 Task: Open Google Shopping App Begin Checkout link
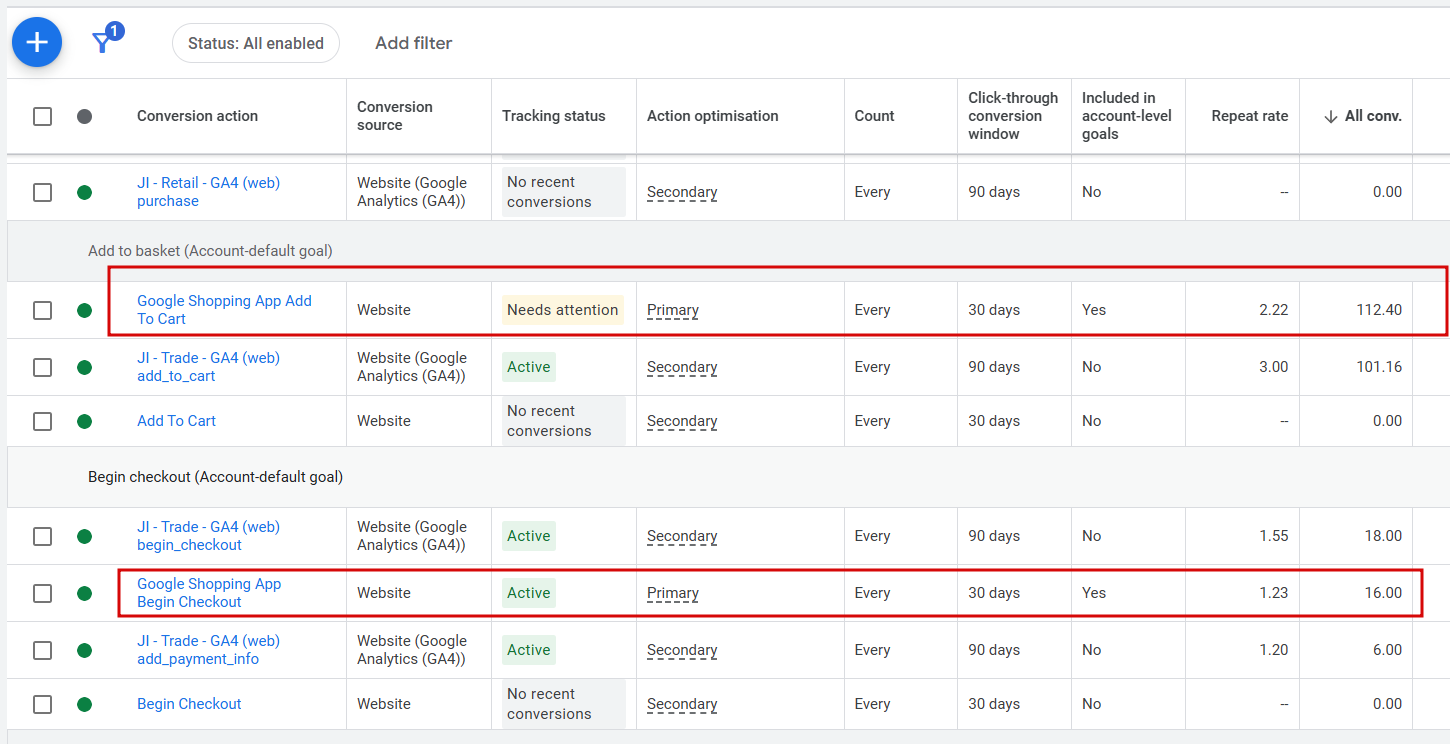coord(209,593)
